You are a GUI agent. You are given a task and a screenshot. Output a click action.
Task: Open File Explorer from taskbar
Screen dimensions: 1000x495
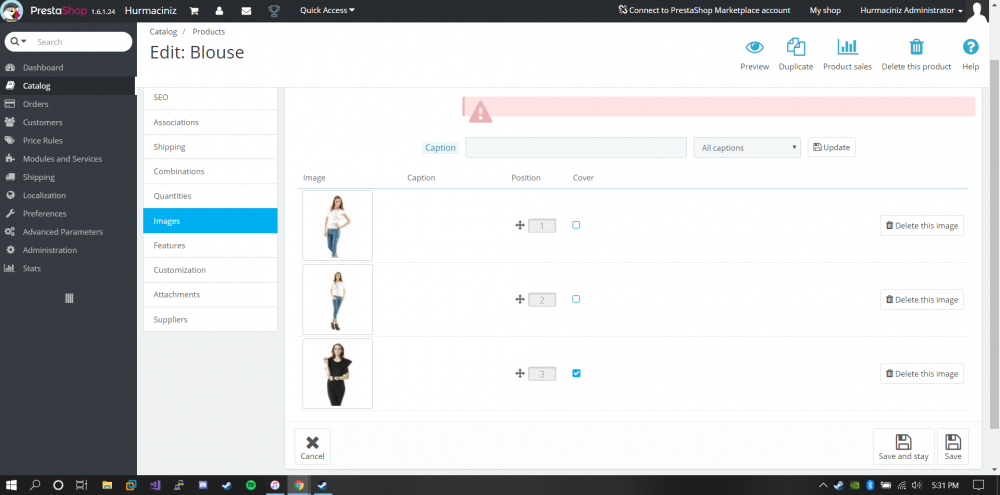pos(107,485)
